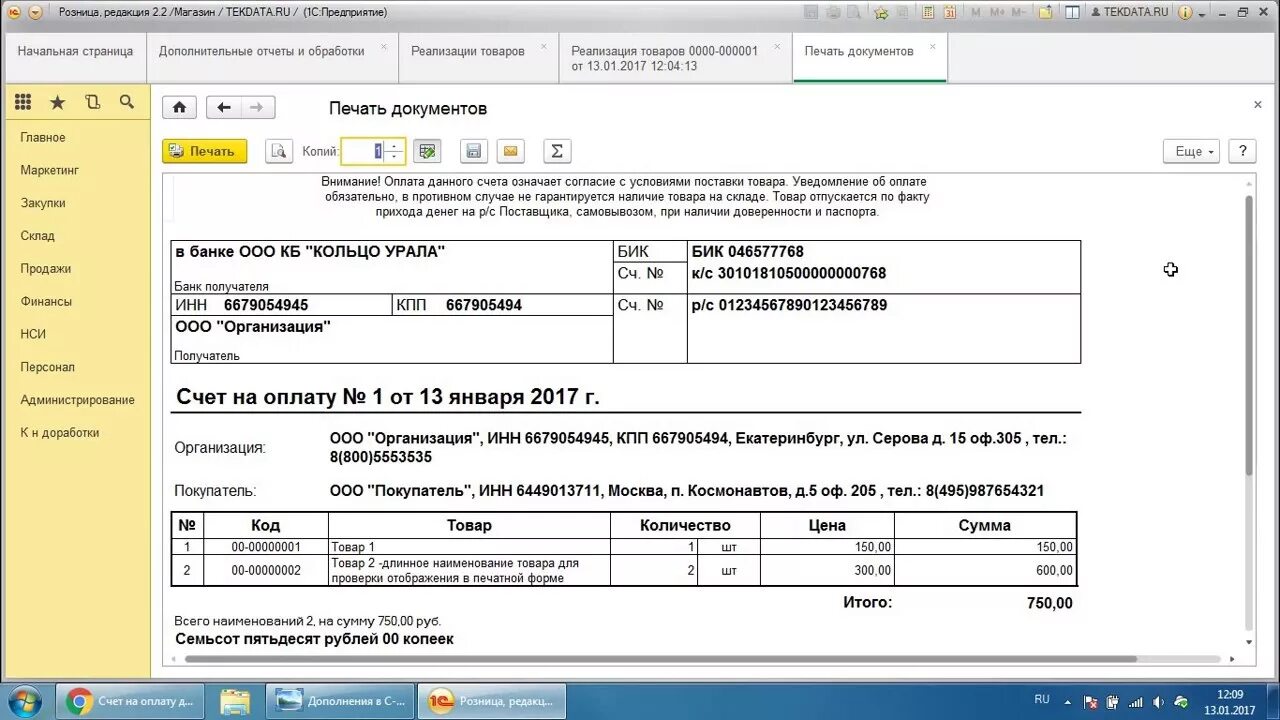Save the document with the floppy disk icon
This screenshot has height=720, width=1280.
tap(474, 151)
